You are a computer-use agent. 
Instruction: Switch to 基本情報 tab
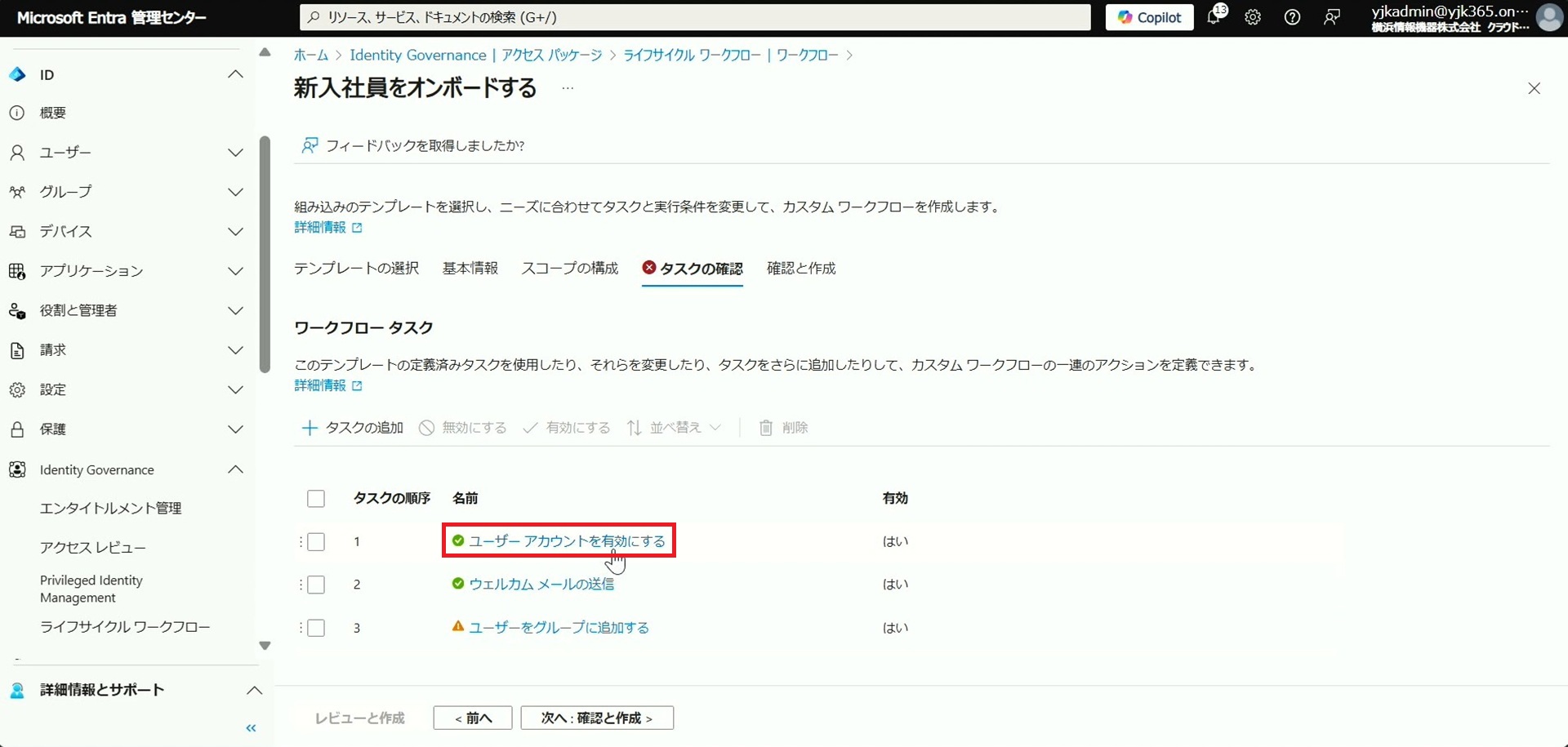click(x=470, y=268)
